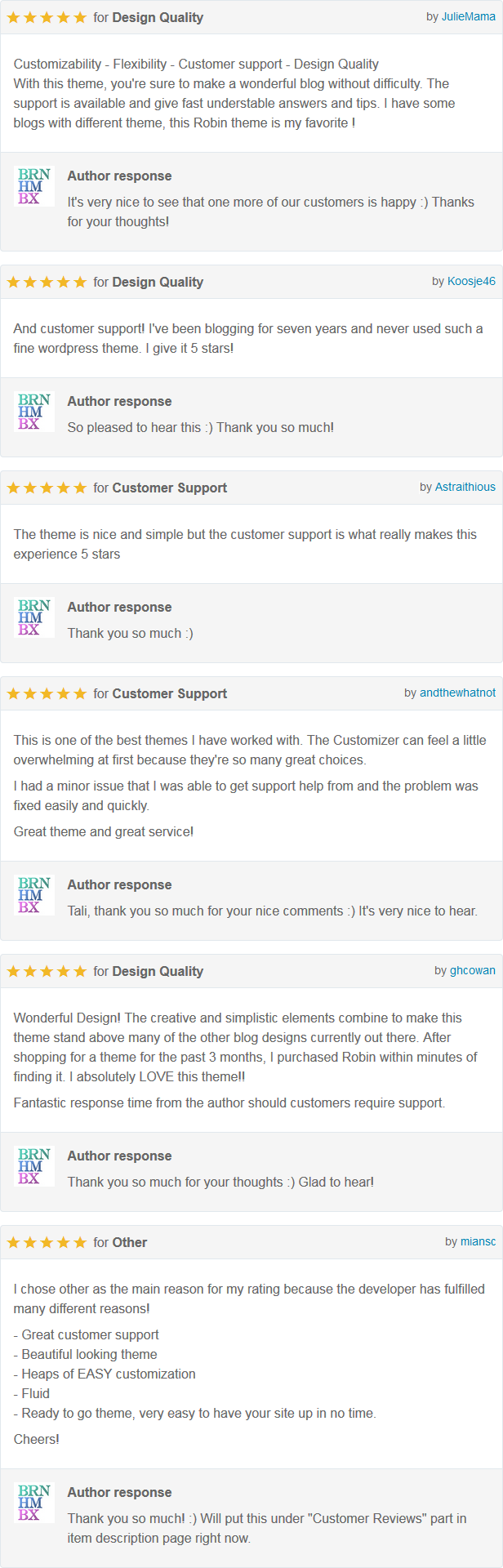This screenshot has height=1568, width=503.
Task: Visit the Astraithious user profile
Action: coord(465,487)
